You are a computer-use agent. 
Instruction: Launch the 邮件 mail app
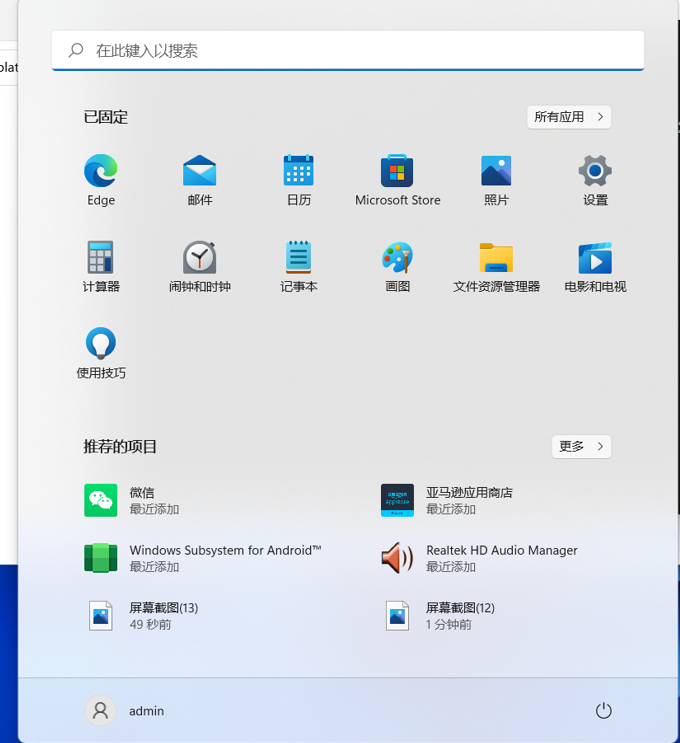[199, 171]
